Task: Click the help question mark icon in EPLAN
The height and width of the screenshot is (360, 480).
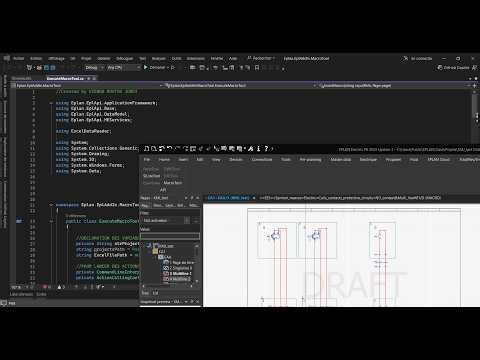Action: pyautogui.click(x=266, y=149)
